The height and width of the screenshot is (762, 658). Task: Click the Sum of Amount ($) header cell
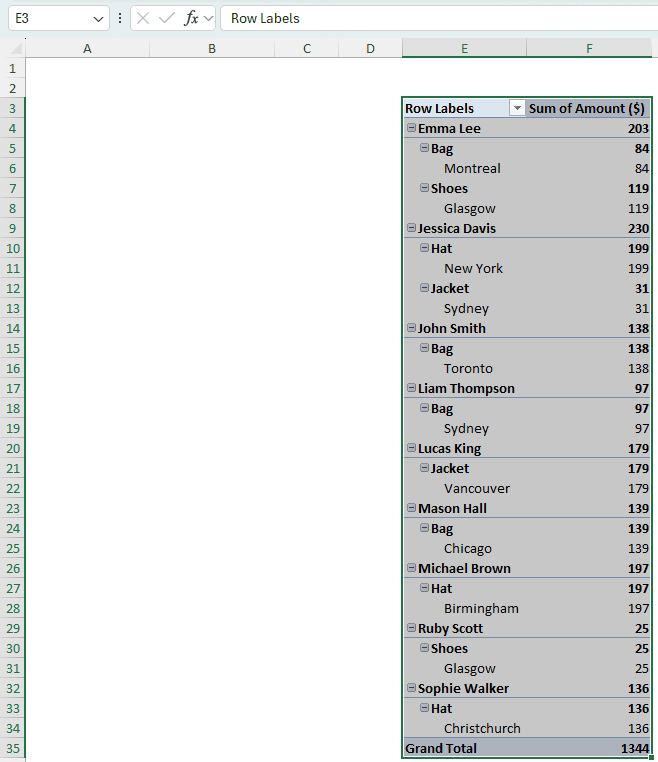[x=588, y=108]
